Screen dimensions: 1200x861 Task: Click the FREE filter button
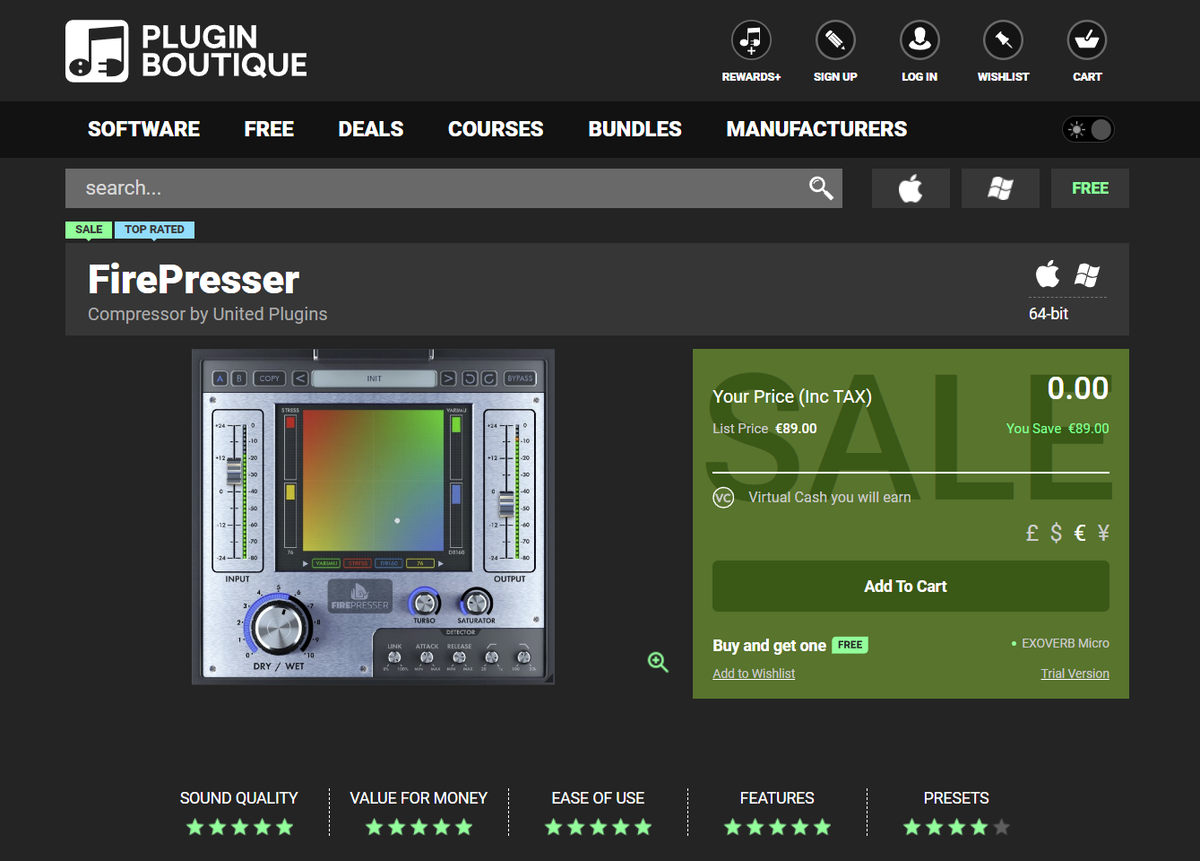[x=1090, y=188]
